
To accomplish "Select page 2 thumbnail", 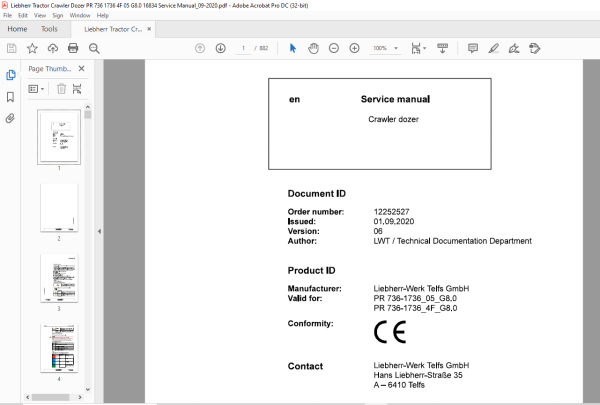I will point(59,207).
